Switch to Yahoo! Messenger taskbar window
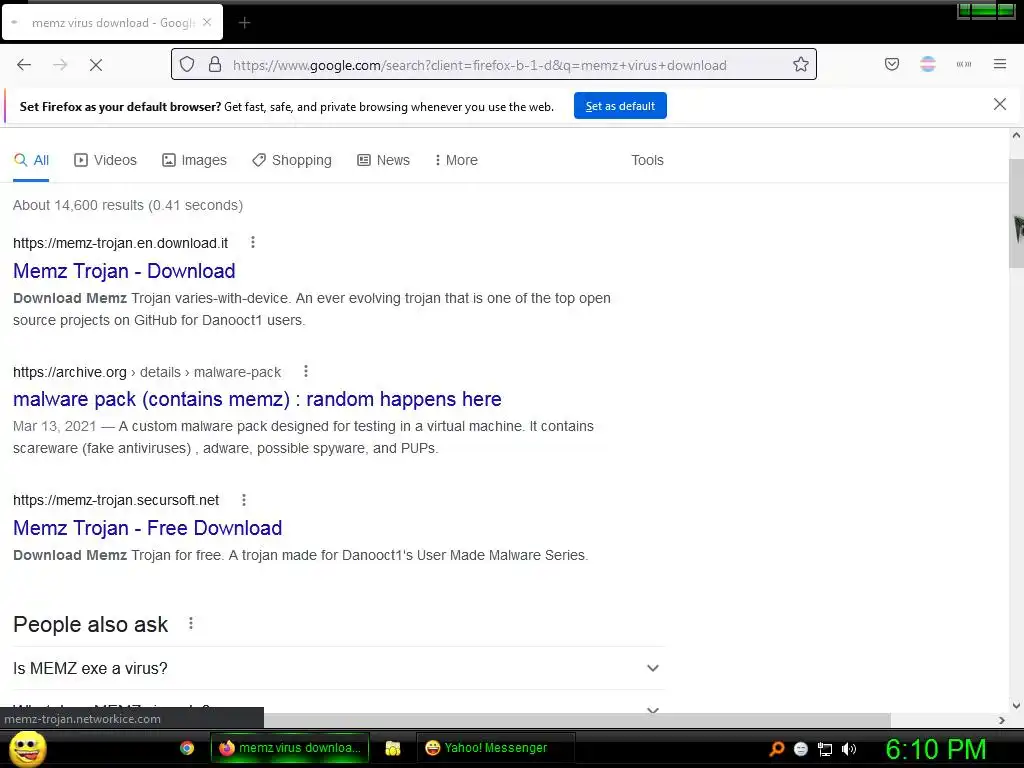1024x768 pixels. (495, 748)
